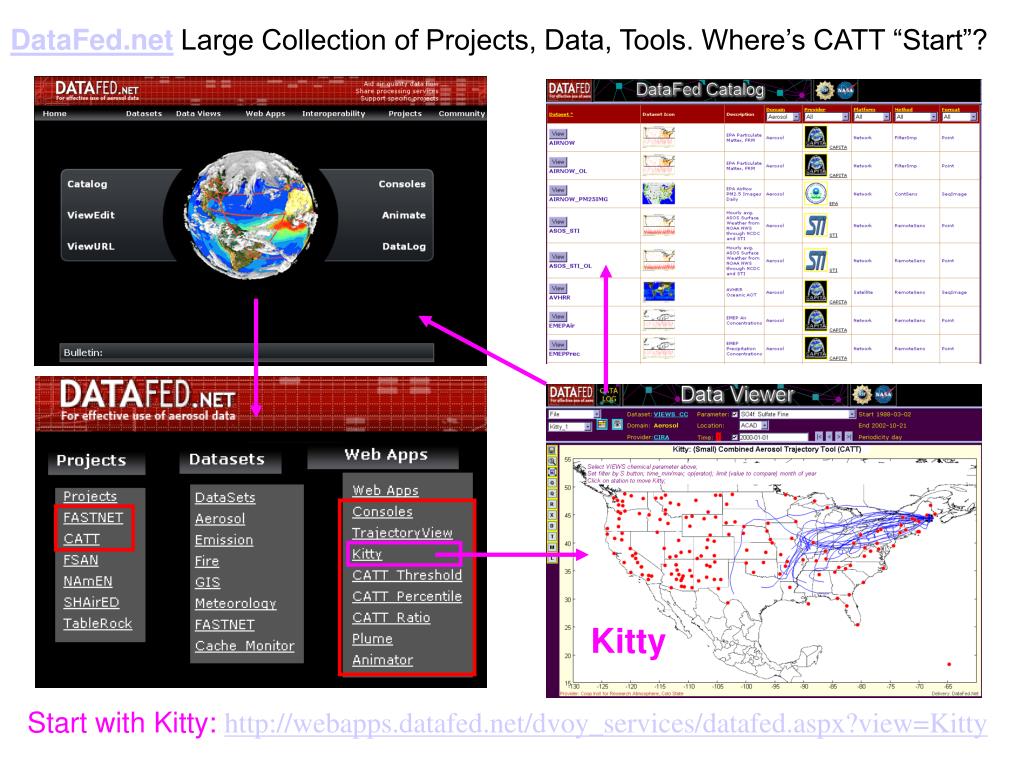Click View button for AIRNOW dataset
The image size is (1024, 768).
coord(558,134)
